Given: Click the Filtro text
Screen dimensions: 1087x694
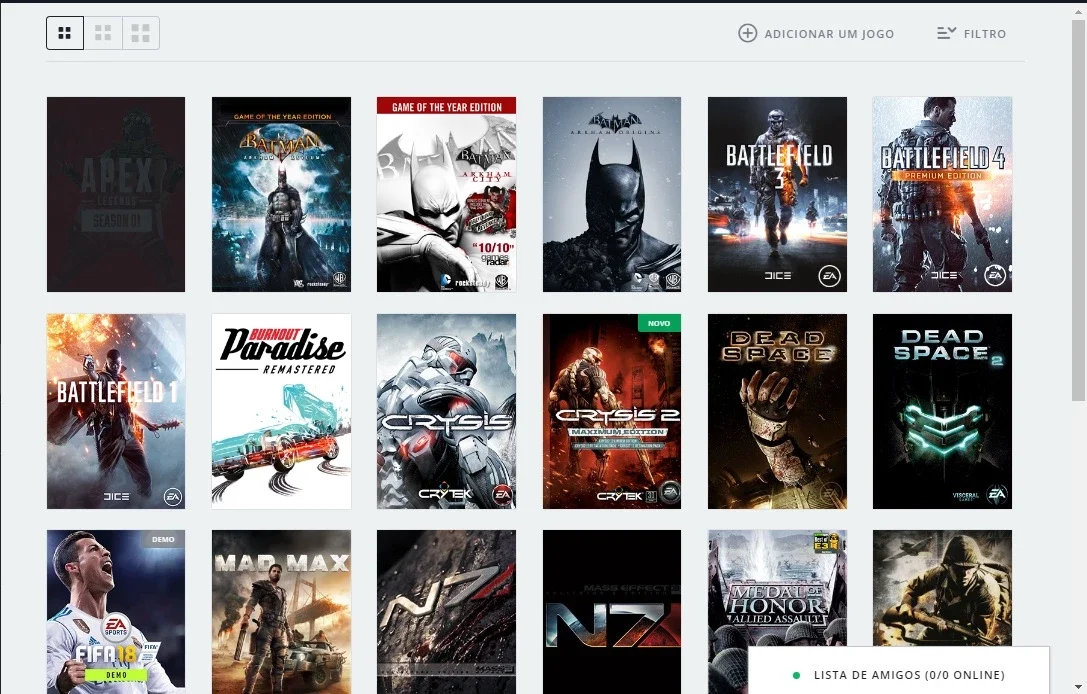Looking at the screenshot, I should click(x=984, y=34).
